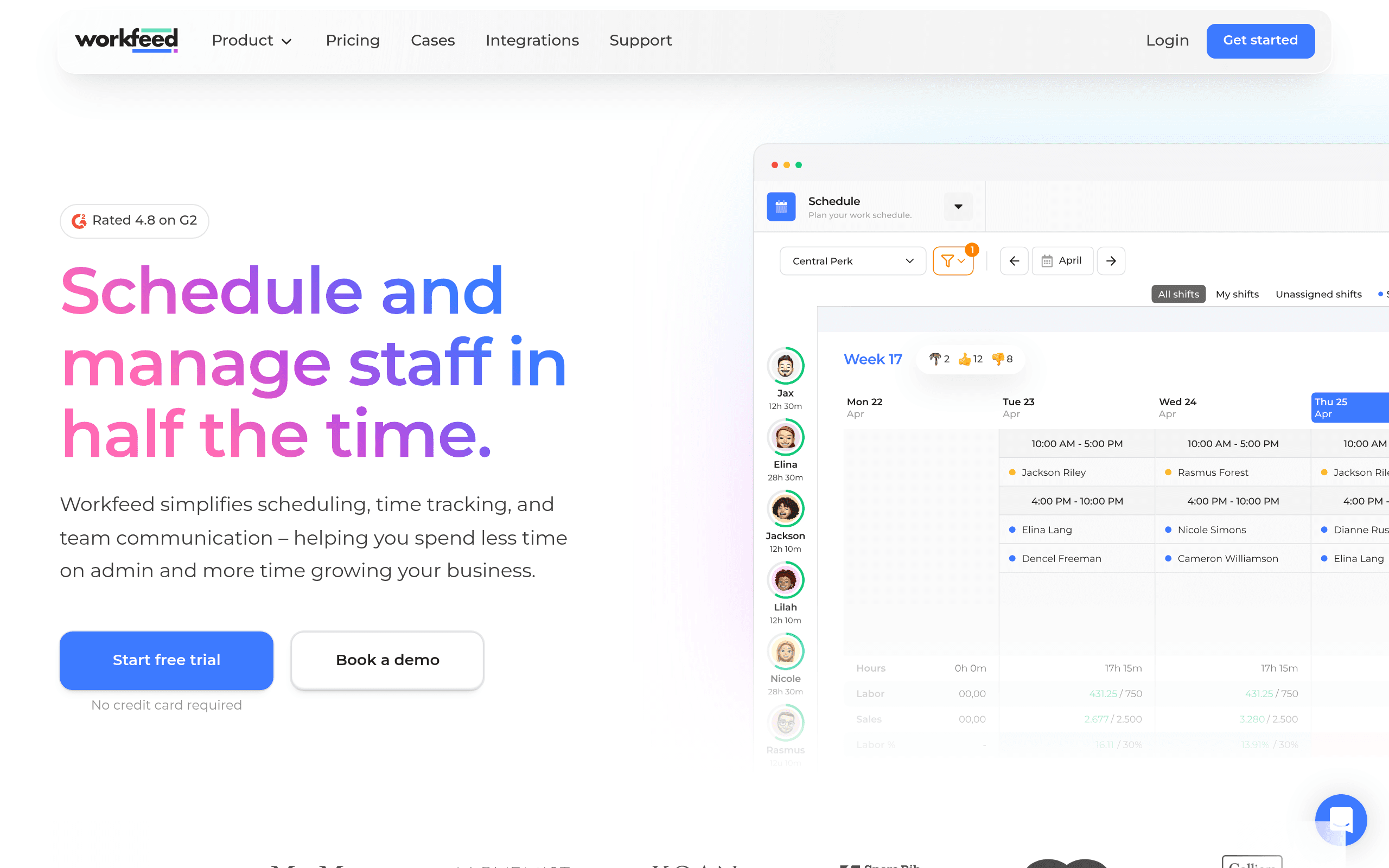
Task: Switch to Unassigned shifts filter
Action: [1318, 294]
